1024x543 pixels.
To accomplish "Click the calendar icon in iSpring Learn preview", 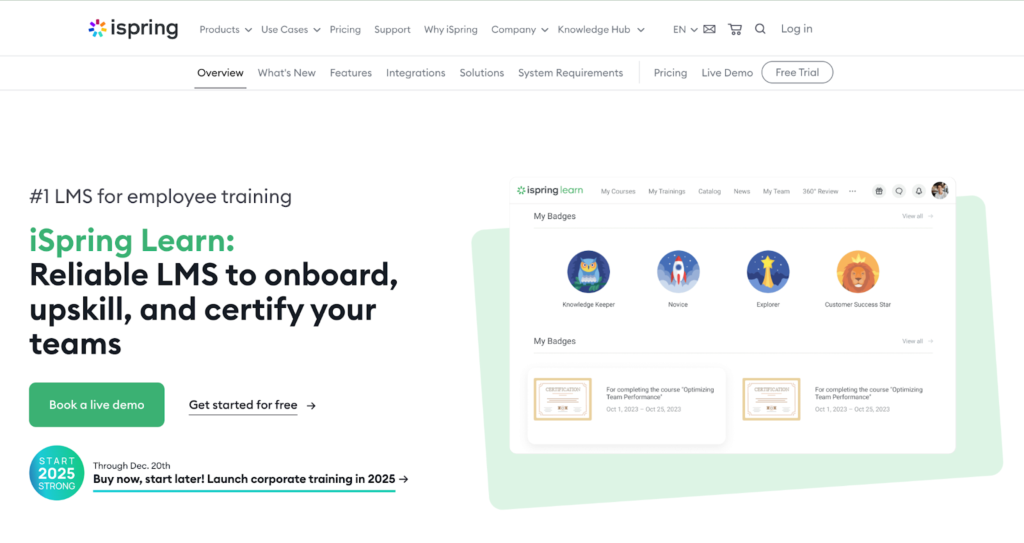I will [879, 191].
